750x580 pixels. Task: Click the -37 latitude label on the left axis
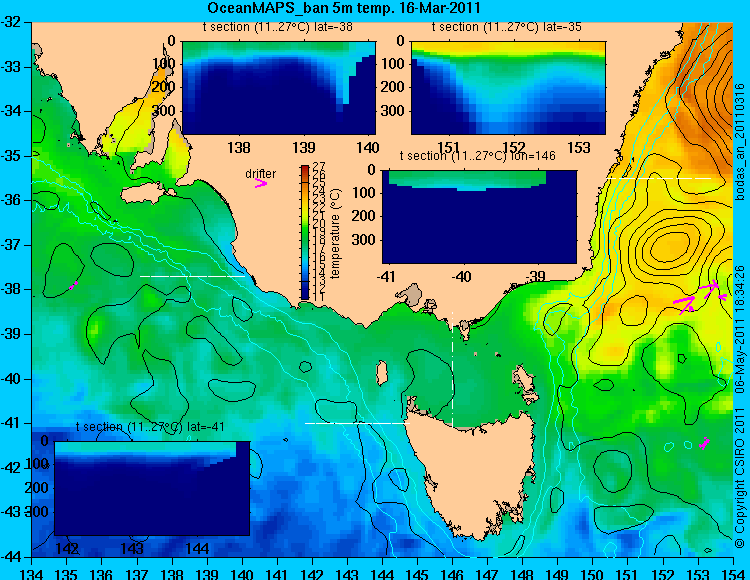tap(11, 245)
